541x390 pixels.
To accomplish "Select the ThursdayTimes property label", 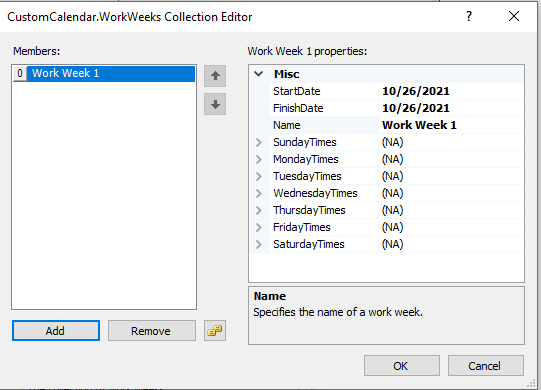I will coord(309,210).
